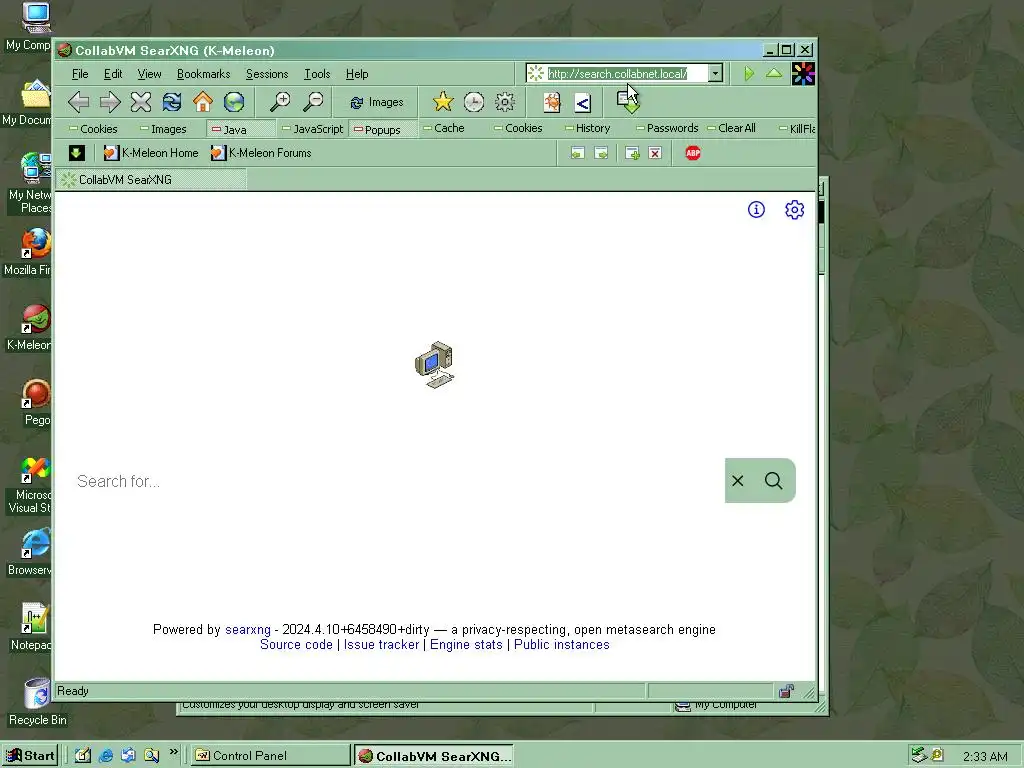Go up a level with the green up triangle
The width and height of the screenshot is (1024, 768).
[x=774, y=73]
